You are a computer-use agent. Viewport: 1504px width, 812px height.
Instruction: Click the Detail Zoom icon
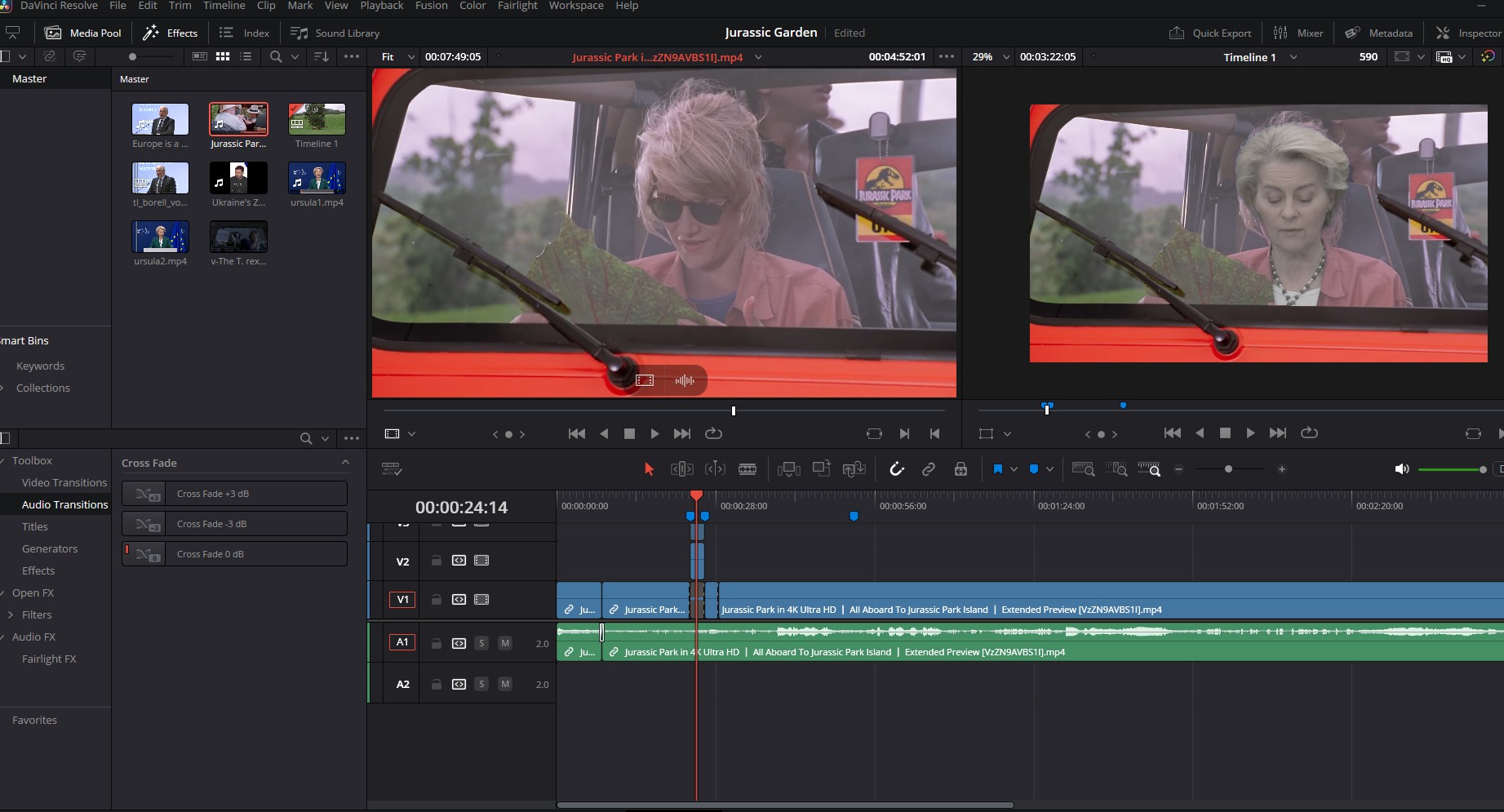tap(1116, 469)
